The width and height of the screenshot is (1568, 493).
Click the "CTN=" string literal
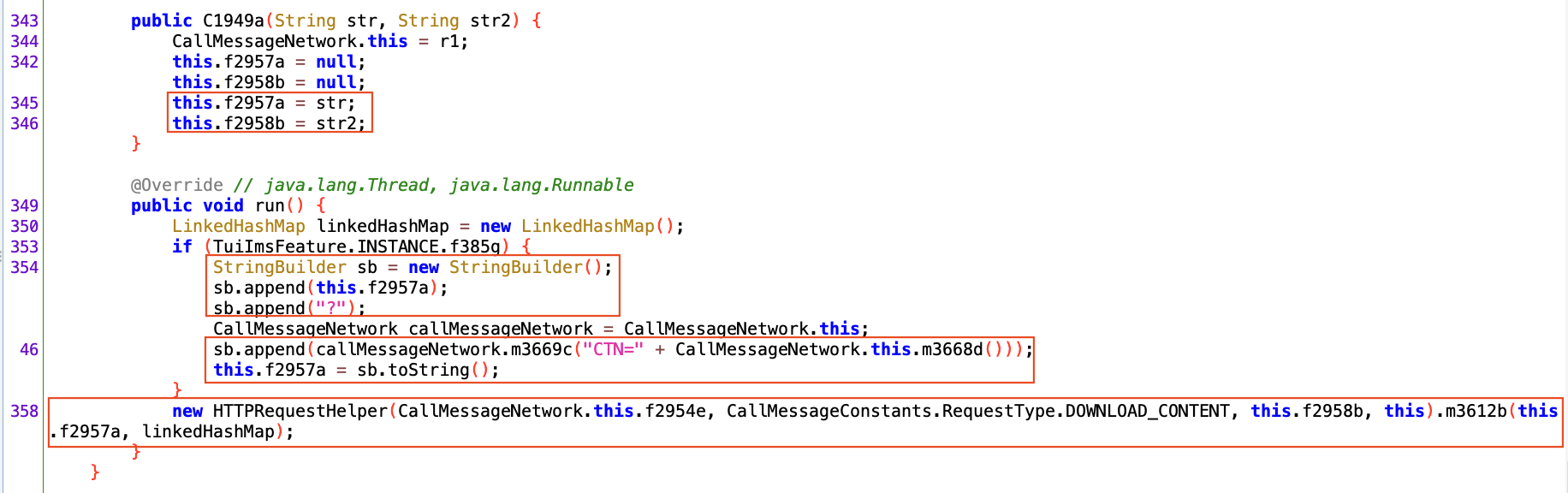click(x=612, y=349)
